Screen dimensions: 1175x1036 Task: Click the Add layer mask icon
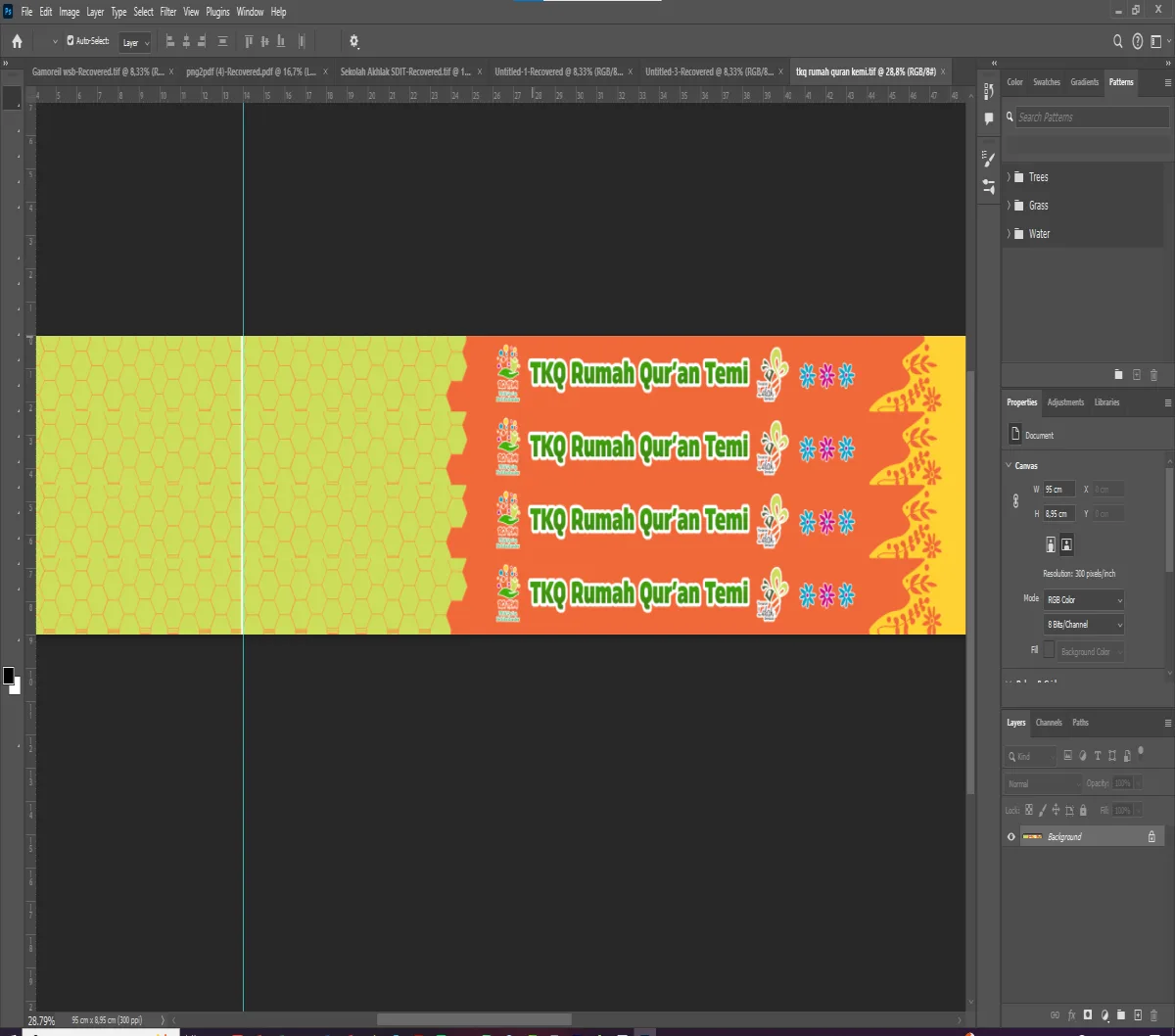pos(1087,1015)
